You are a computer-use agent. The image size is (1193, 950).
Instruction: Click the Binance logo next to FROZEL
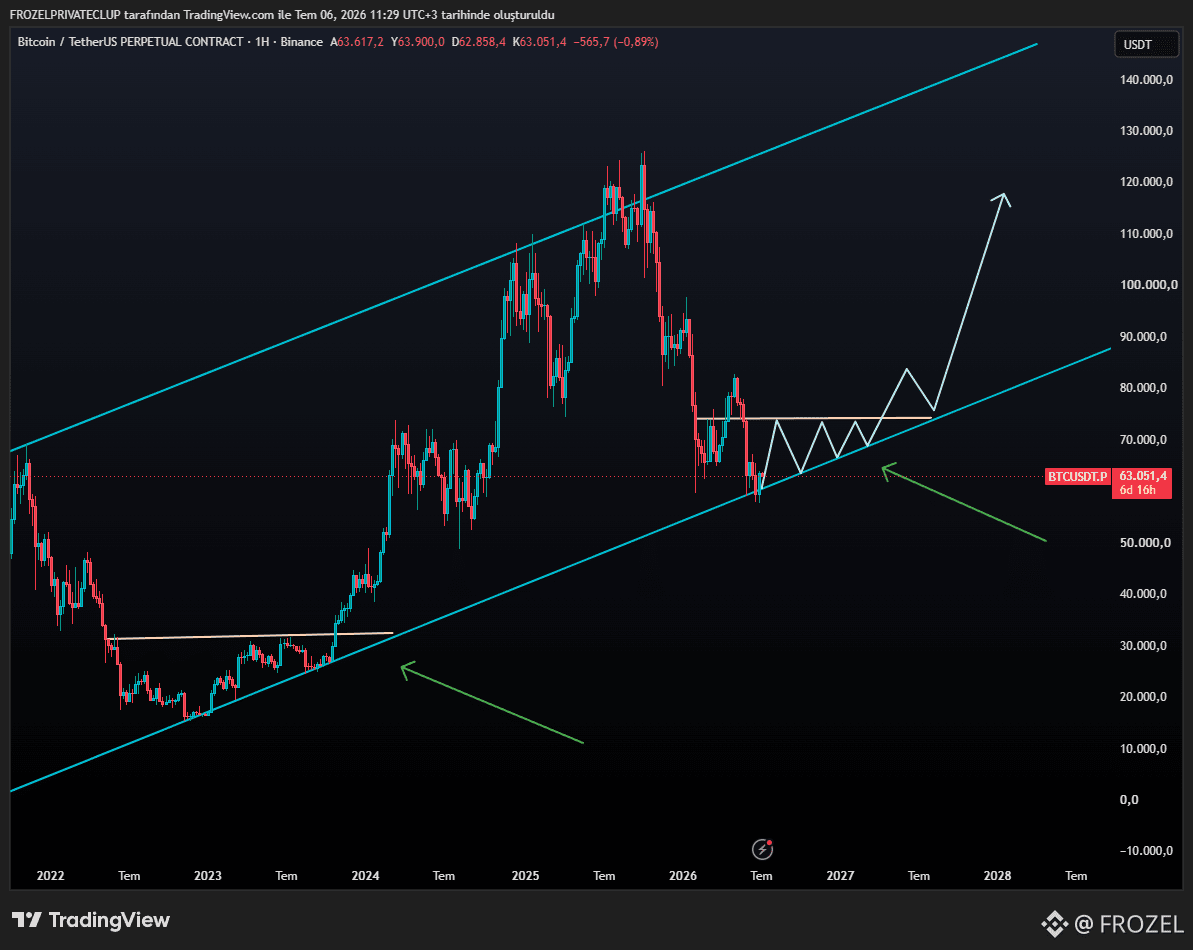point(1055,923)
